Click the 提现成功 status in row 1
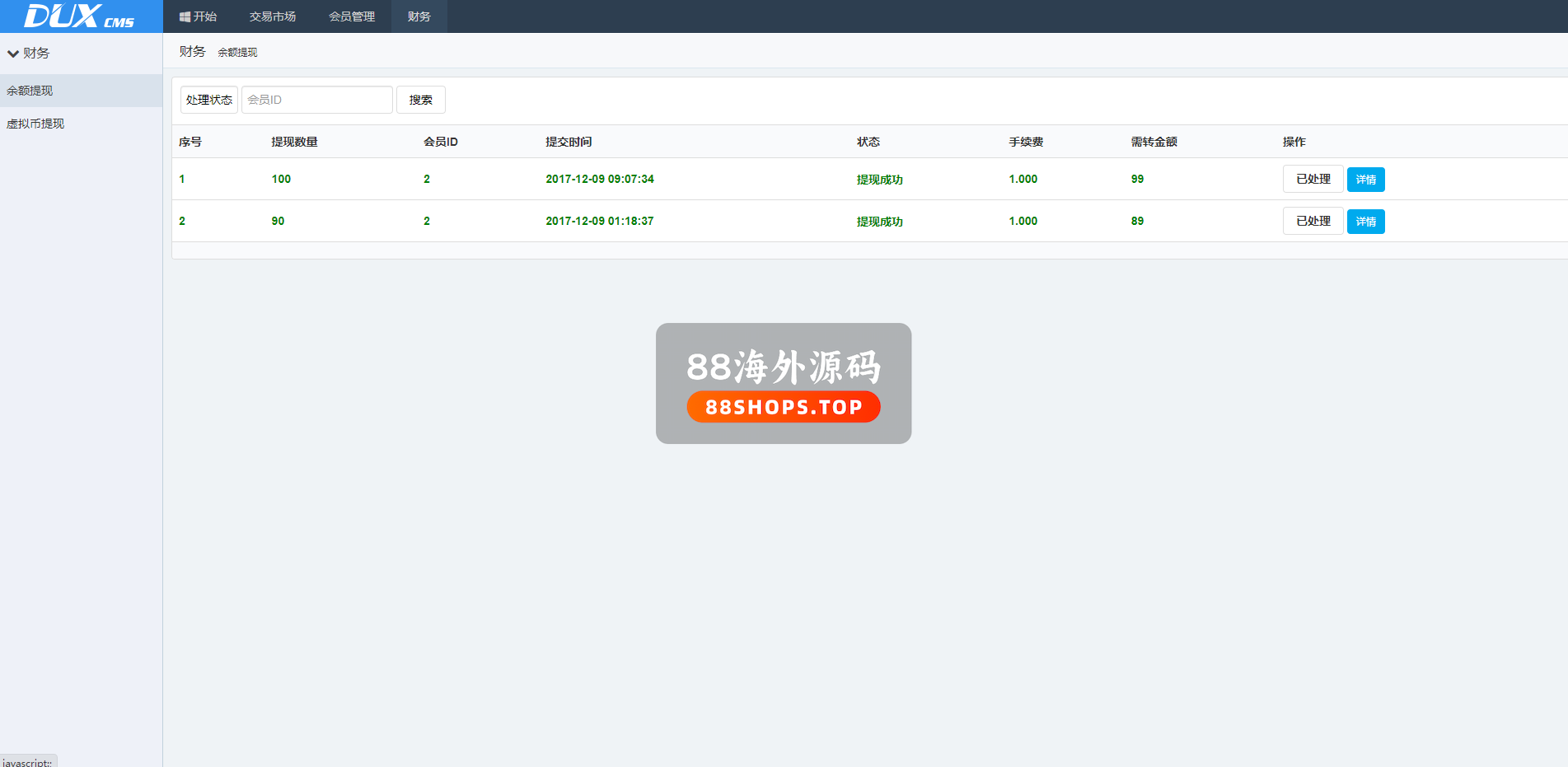 point(879,180)
